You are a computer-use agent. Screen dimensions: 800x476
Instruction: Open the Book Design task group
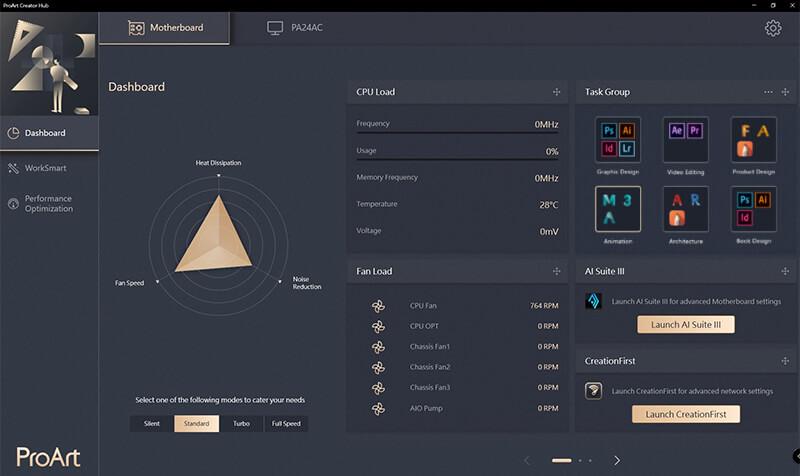coord(753,209)
